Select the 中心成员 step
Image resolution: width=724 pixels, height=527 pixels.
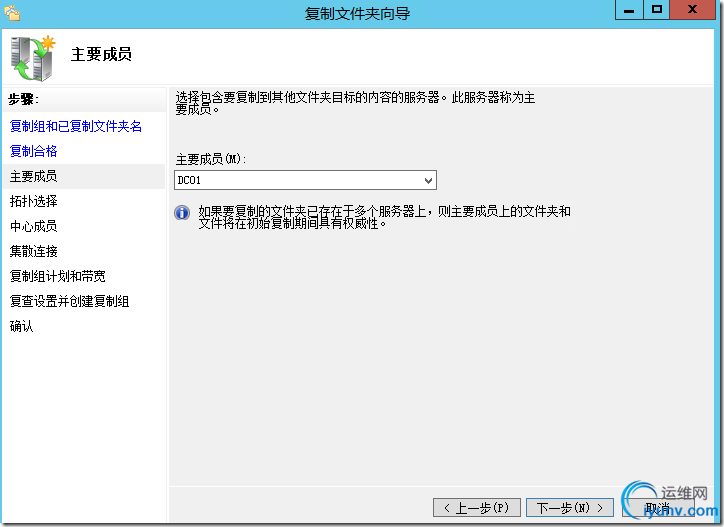33,226
